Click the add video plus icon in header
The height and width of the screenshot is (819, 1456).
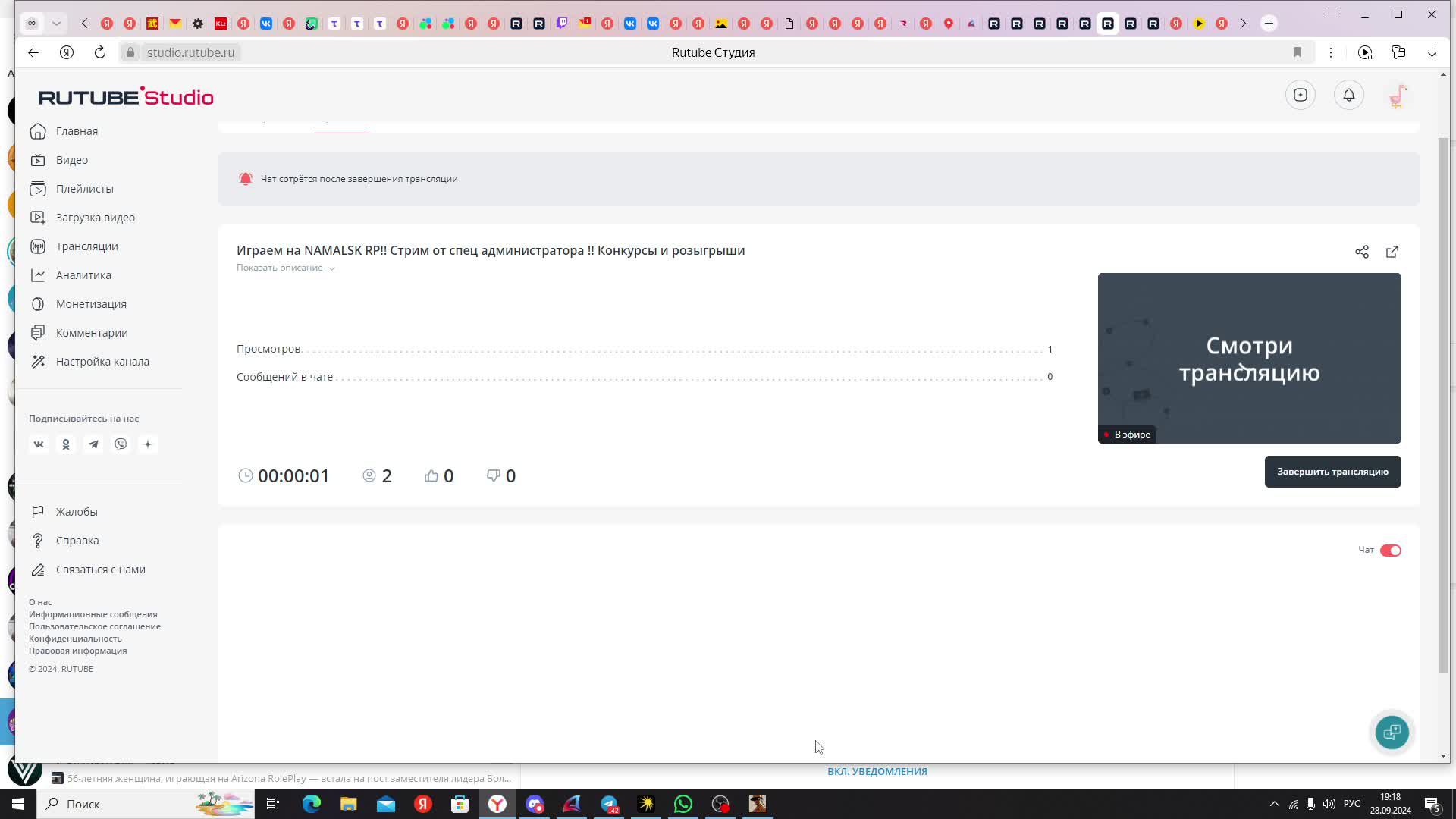(1301, 95)
